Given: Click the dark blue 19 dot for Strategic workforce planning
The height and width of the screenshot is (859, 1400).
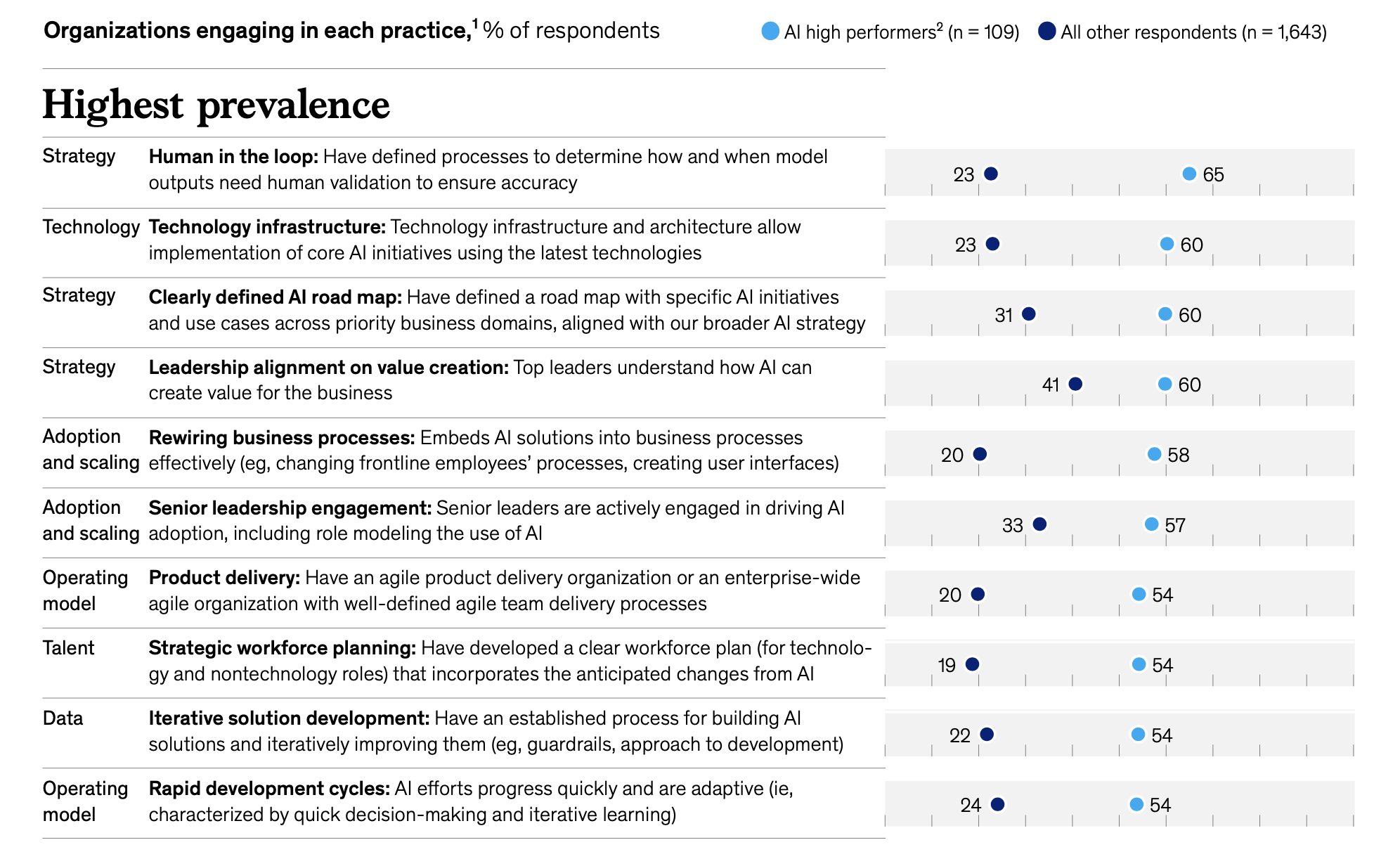Looking at the screenshot, I should (x=973, y=664).
